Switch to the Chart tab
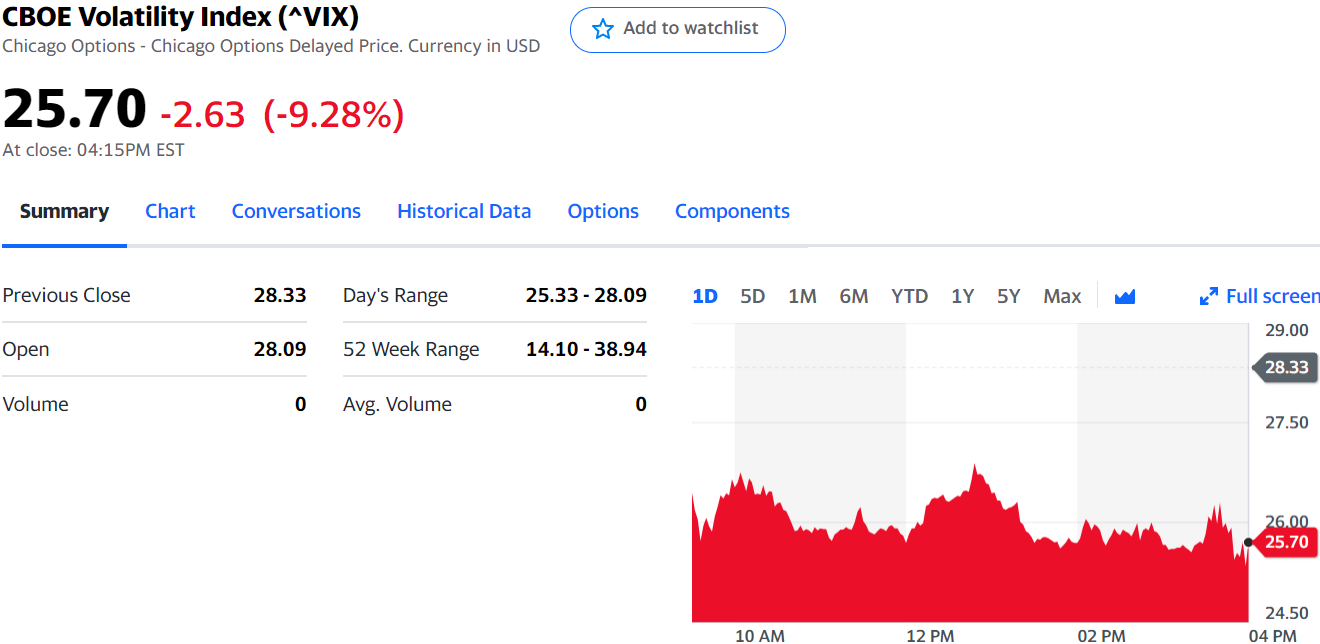The image size is (1320, 644). pos(170,211)
